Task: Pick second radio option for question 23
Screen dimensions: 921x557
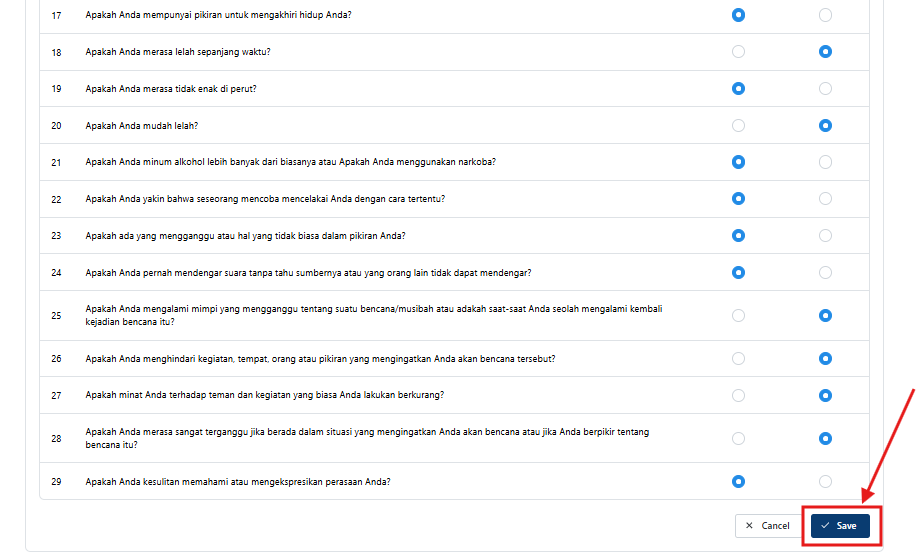Action: tap(825, 236)
